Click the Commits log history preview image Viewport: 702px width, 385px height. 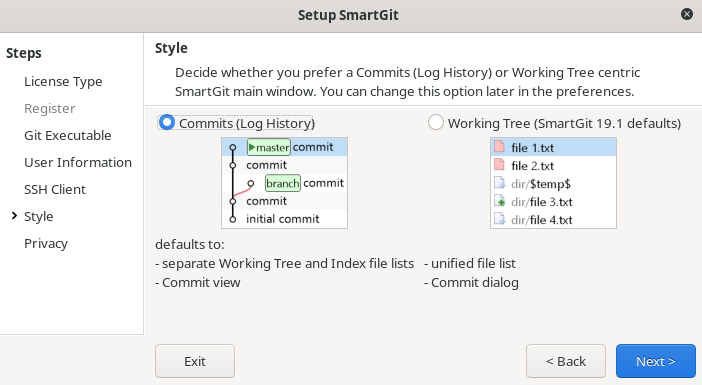point(284,183)
